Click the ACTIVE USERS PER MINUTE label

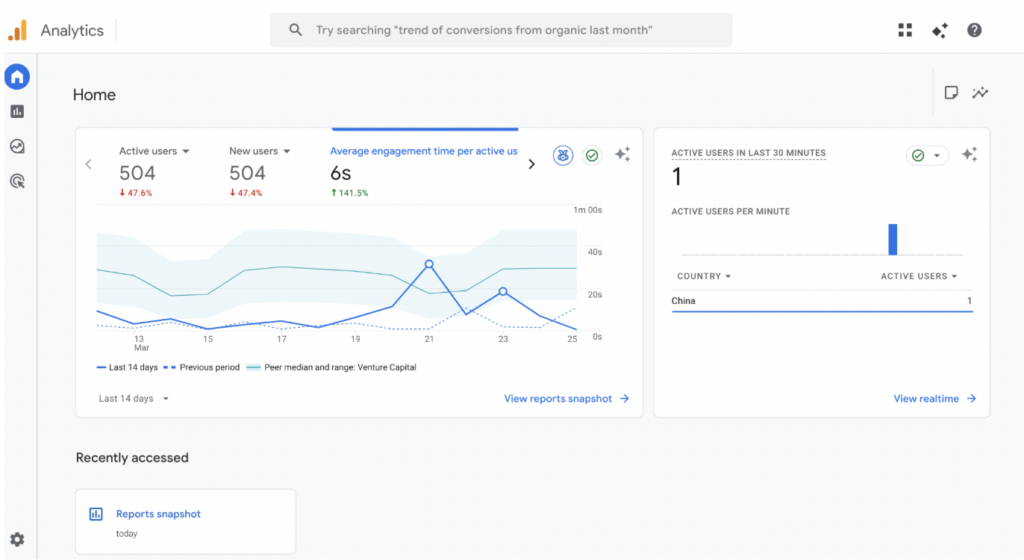[731, 211]
